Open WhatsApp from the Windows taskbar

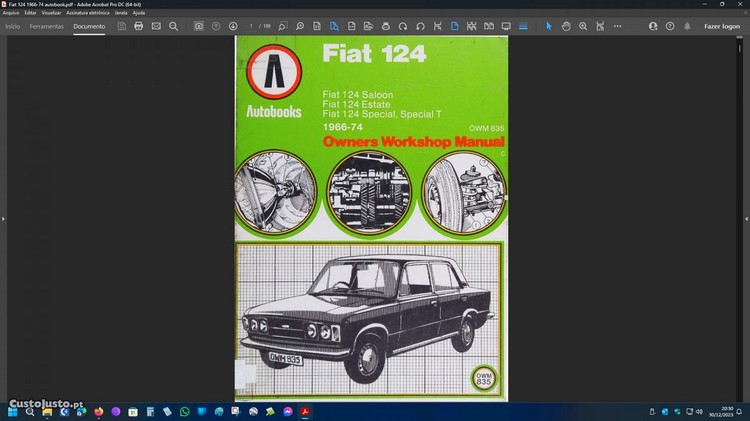click(184, 411)
